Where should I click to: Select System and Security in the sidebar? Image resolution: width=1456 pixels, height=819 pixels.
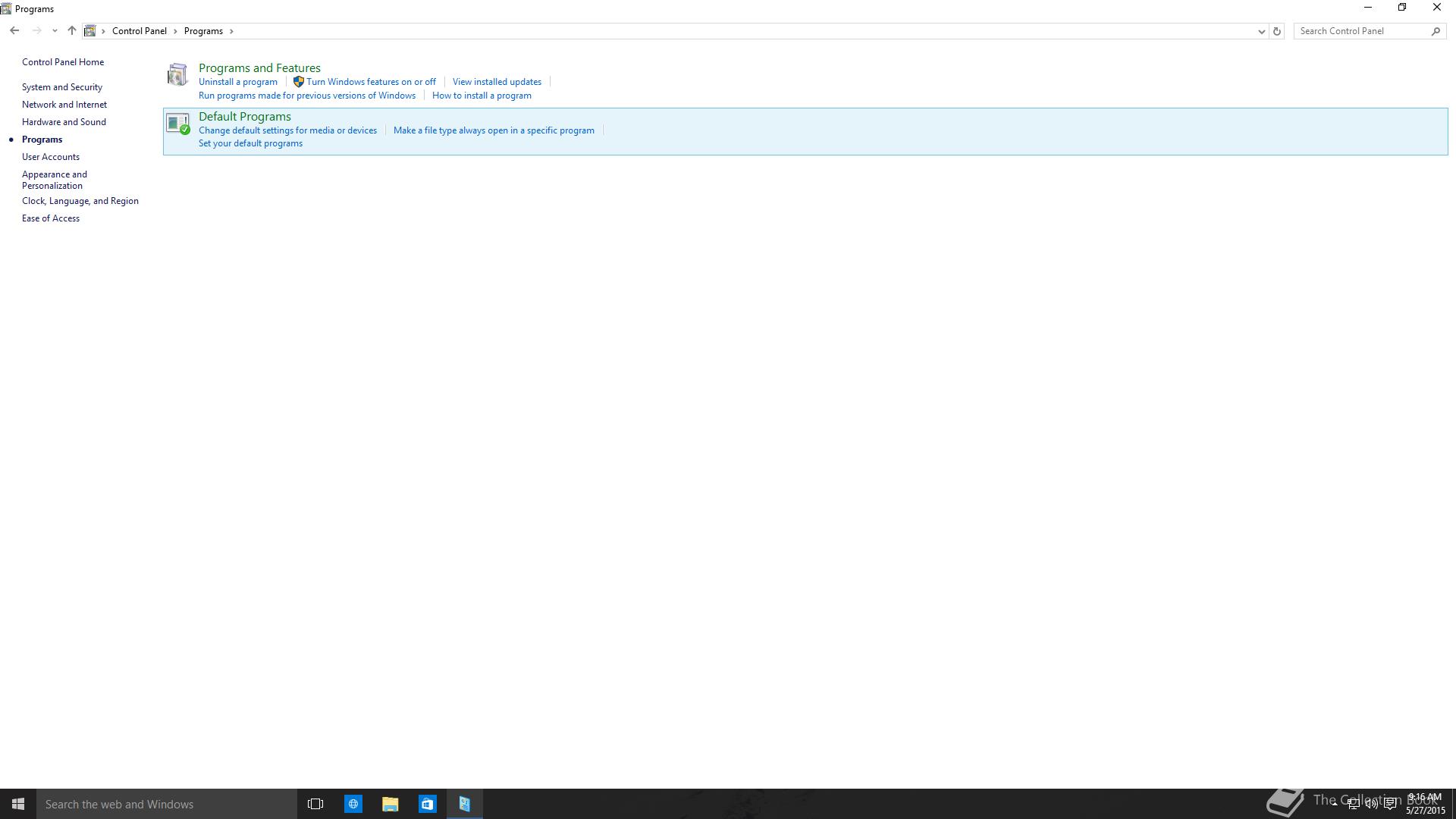(x=62, y=87)
